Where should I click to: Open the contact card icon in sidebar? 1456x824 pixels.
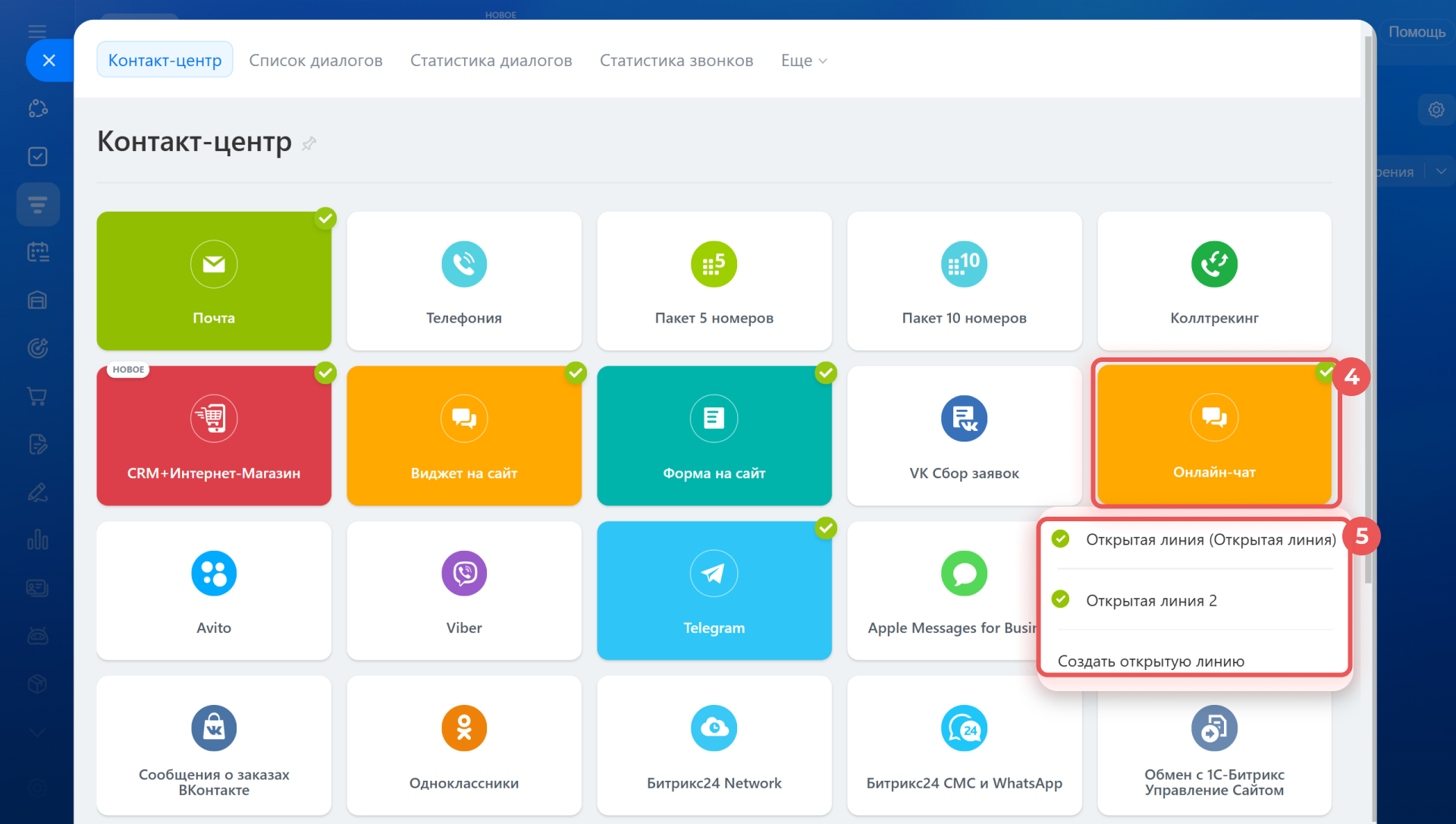[x=38, y=588]
